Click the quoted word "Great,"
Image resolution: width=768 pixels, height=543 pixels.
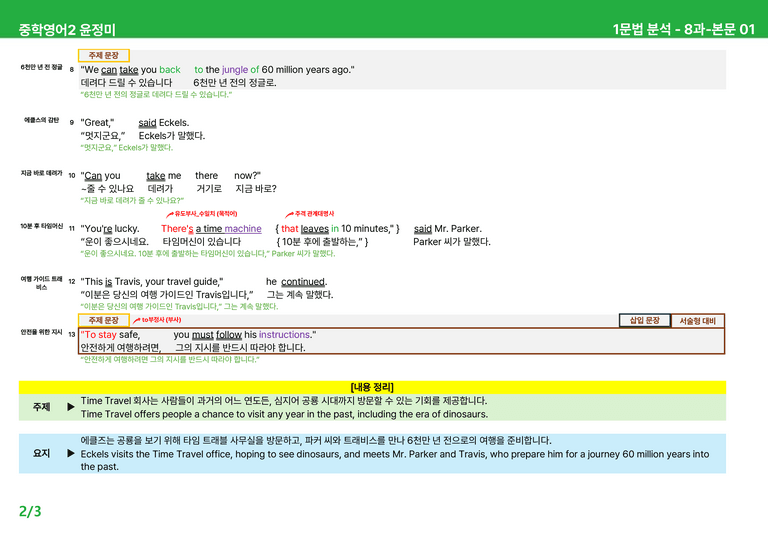(x=97, y=122)
